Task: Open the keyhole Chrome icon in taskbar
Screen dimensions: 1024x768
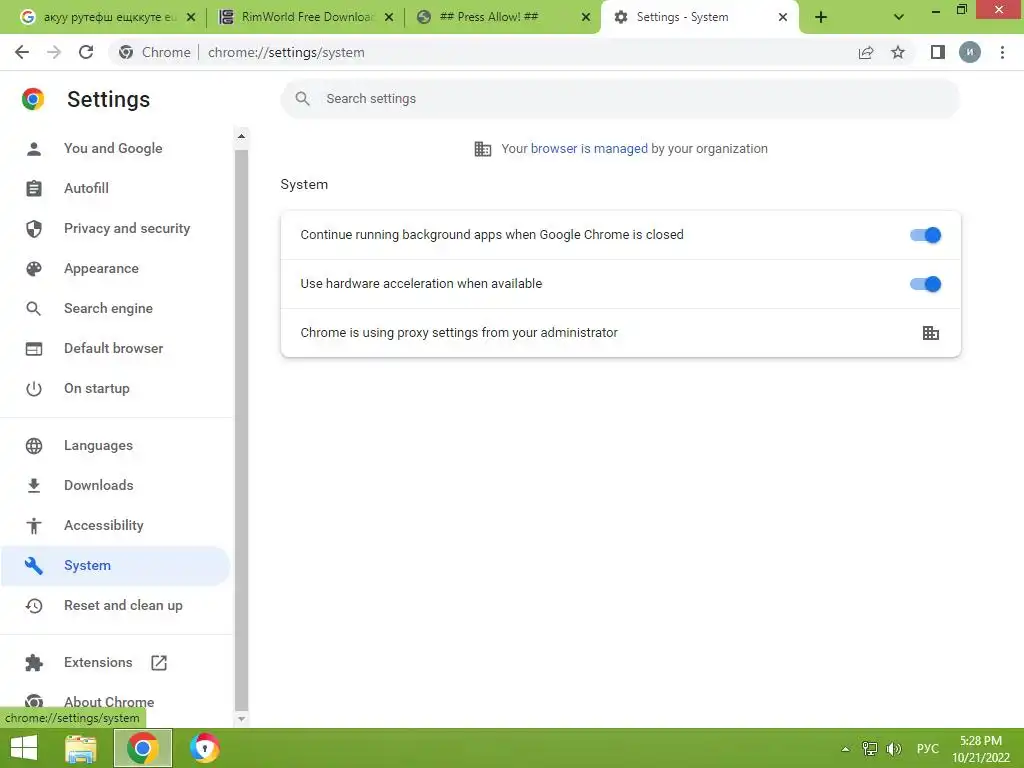Action: point(204,748)
